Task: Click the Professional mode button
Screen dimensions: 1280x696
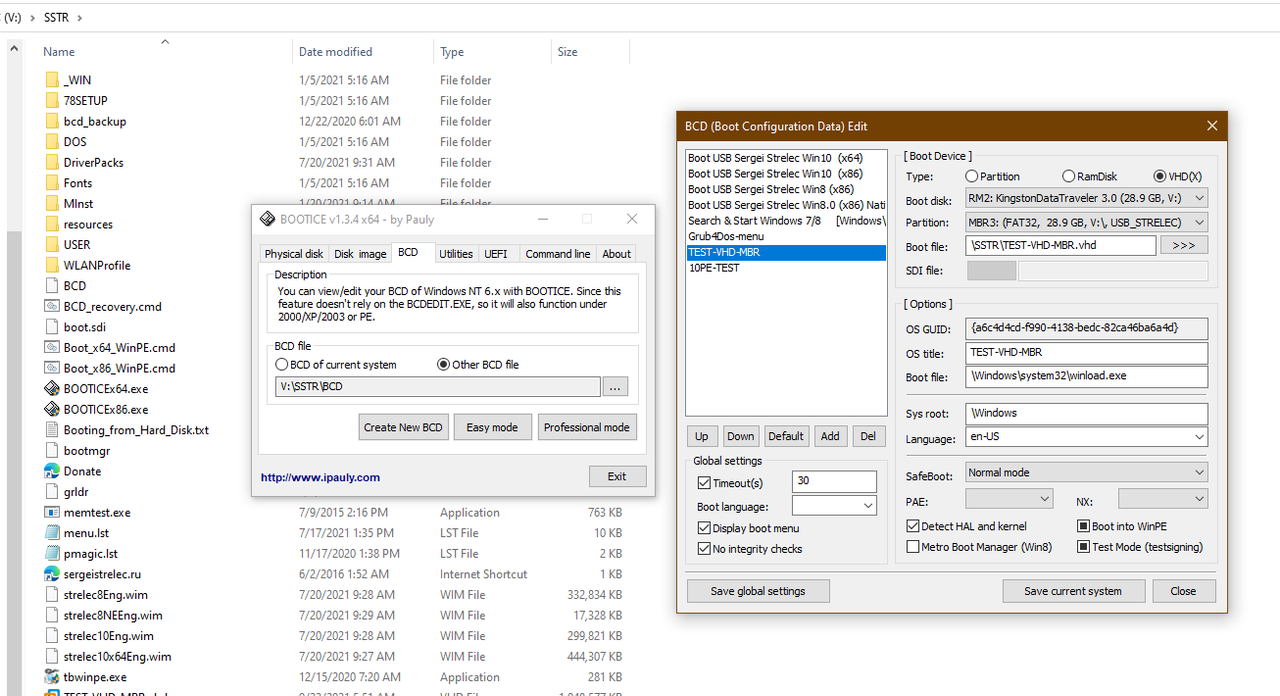Action: 587,427
